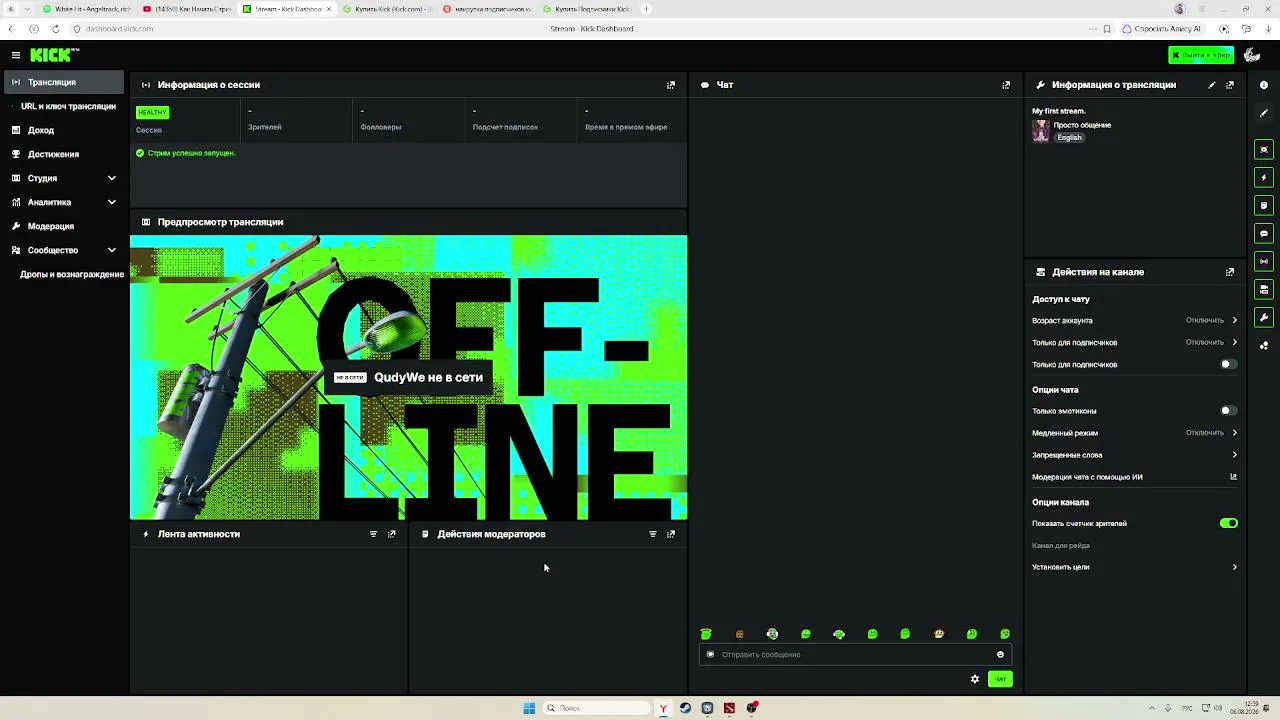Toggle the session info broadcast widget in sidebar
The width and height of the screenshot is (1280, 720).
[x=1264, y=262]
